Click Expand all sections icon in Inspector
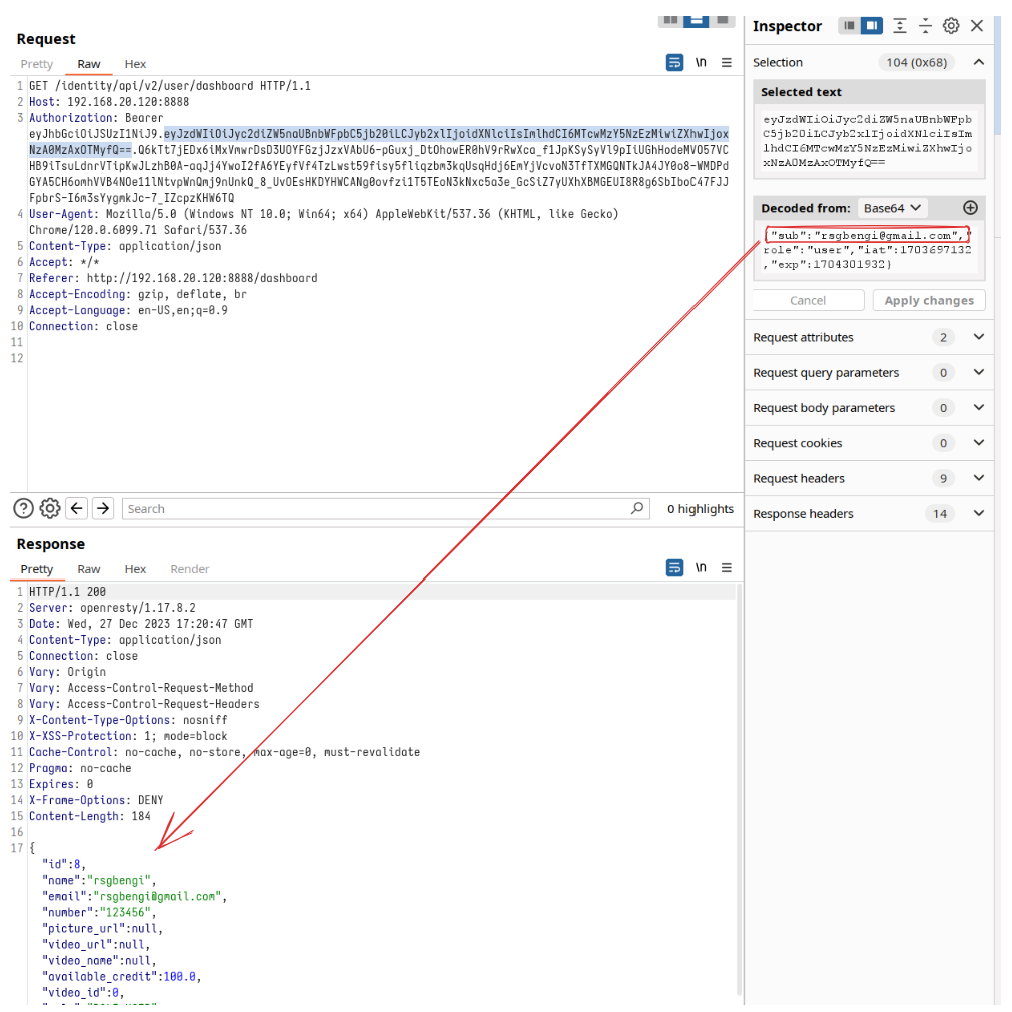 900,26
